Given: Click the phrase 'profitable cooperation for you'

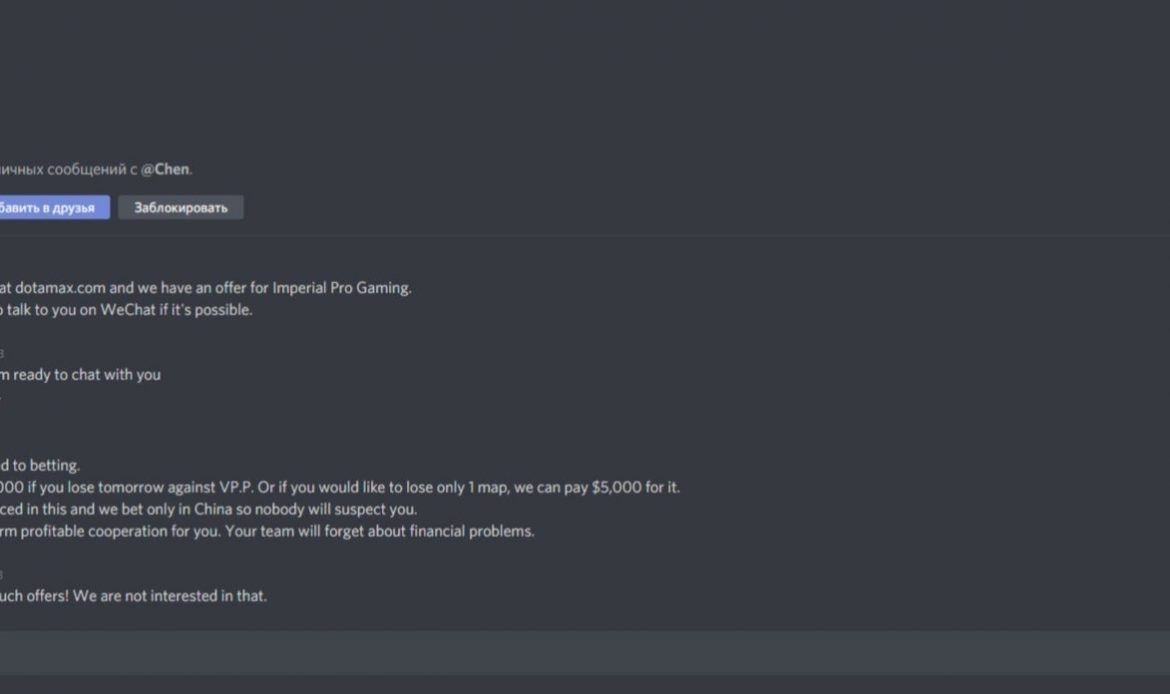Looking at the screenshot, I should tap(115, 532).
